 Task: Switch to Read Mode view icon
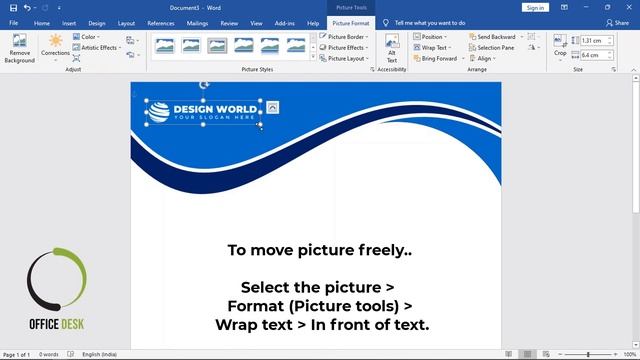coord(509,354)
